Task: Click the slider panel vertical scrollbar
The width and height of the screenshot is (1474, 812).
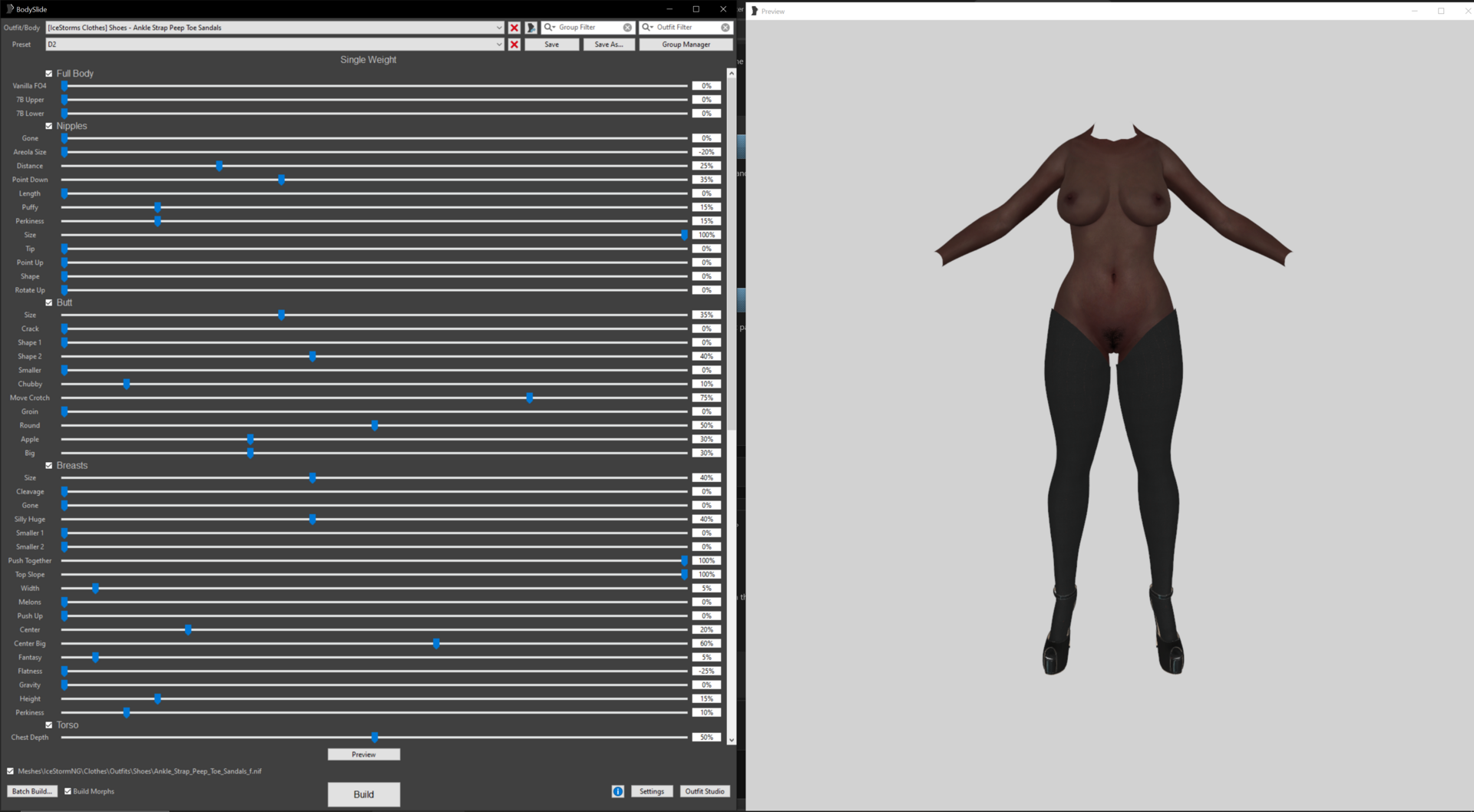Action: tap(732, 407)
